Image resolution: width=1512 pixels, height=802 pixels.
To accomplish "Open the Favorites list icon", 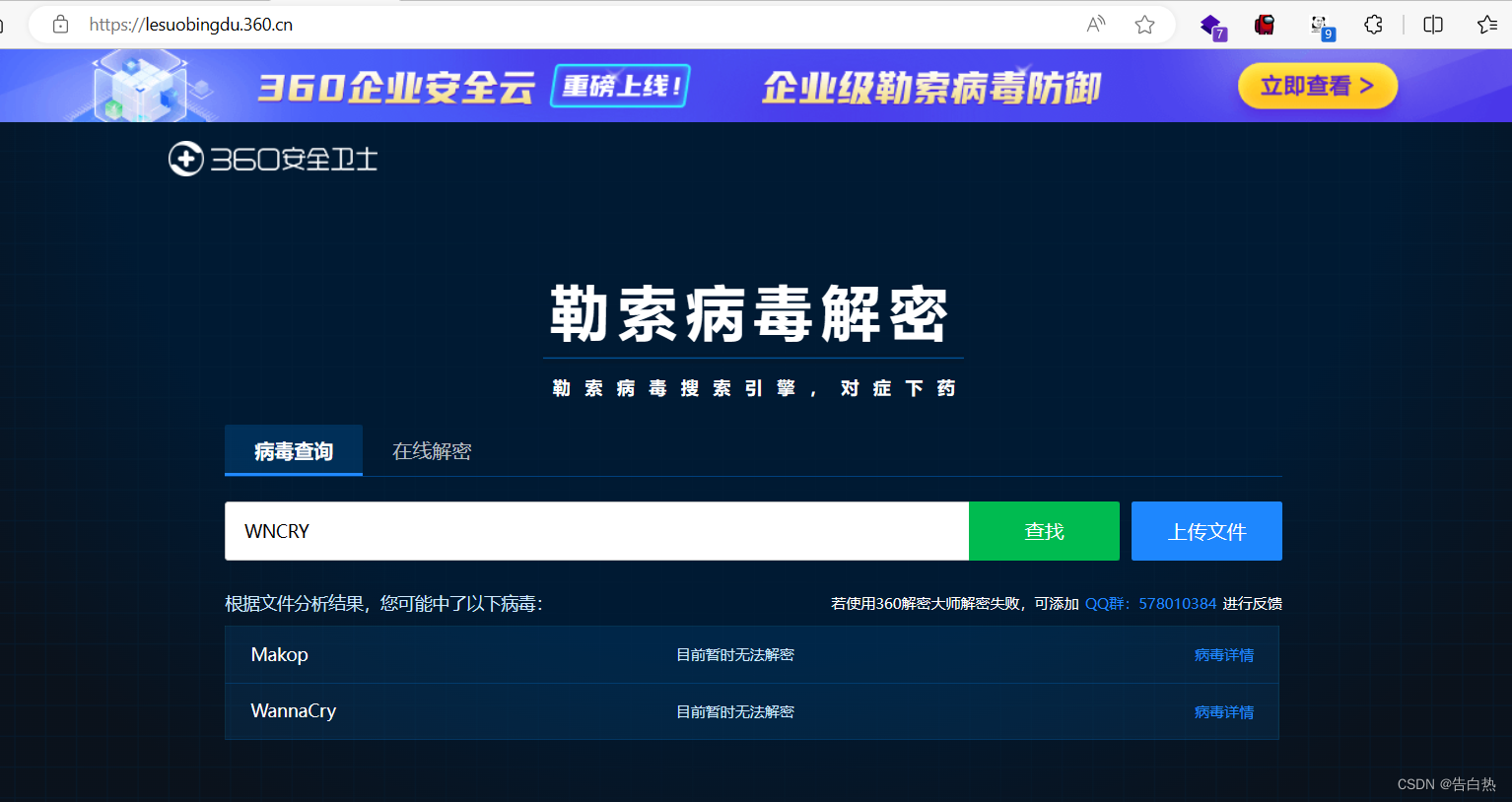I will (1487, 25).
